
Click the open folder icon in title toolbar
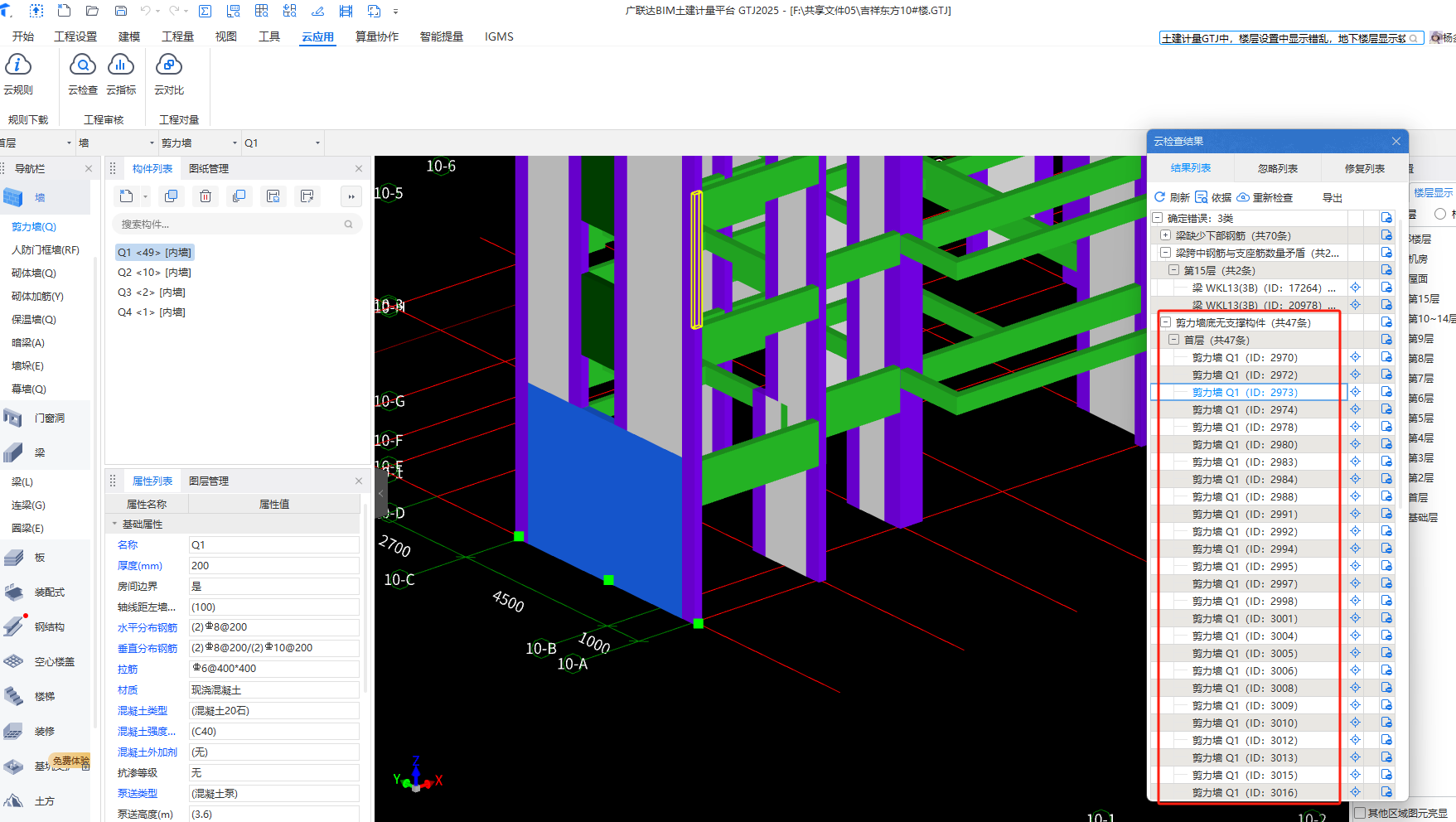tap(92, 11)
